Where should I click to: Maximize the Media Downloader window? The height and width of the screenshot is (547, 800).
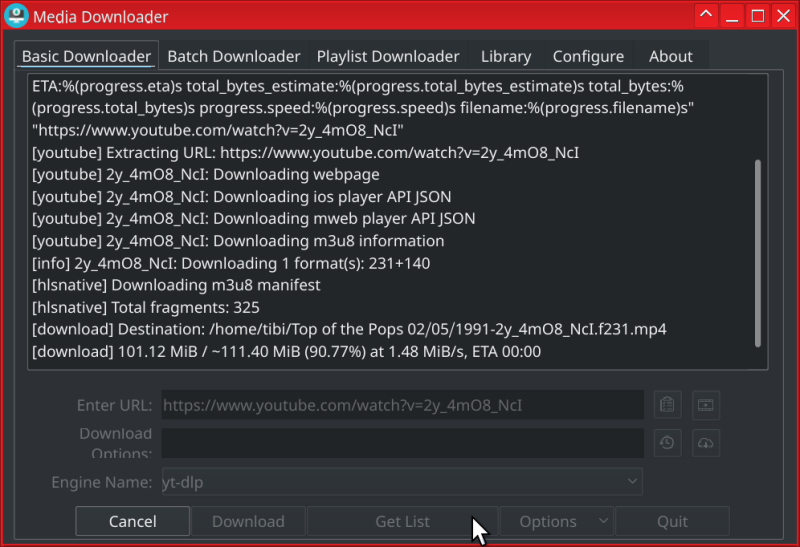point(758,15)
